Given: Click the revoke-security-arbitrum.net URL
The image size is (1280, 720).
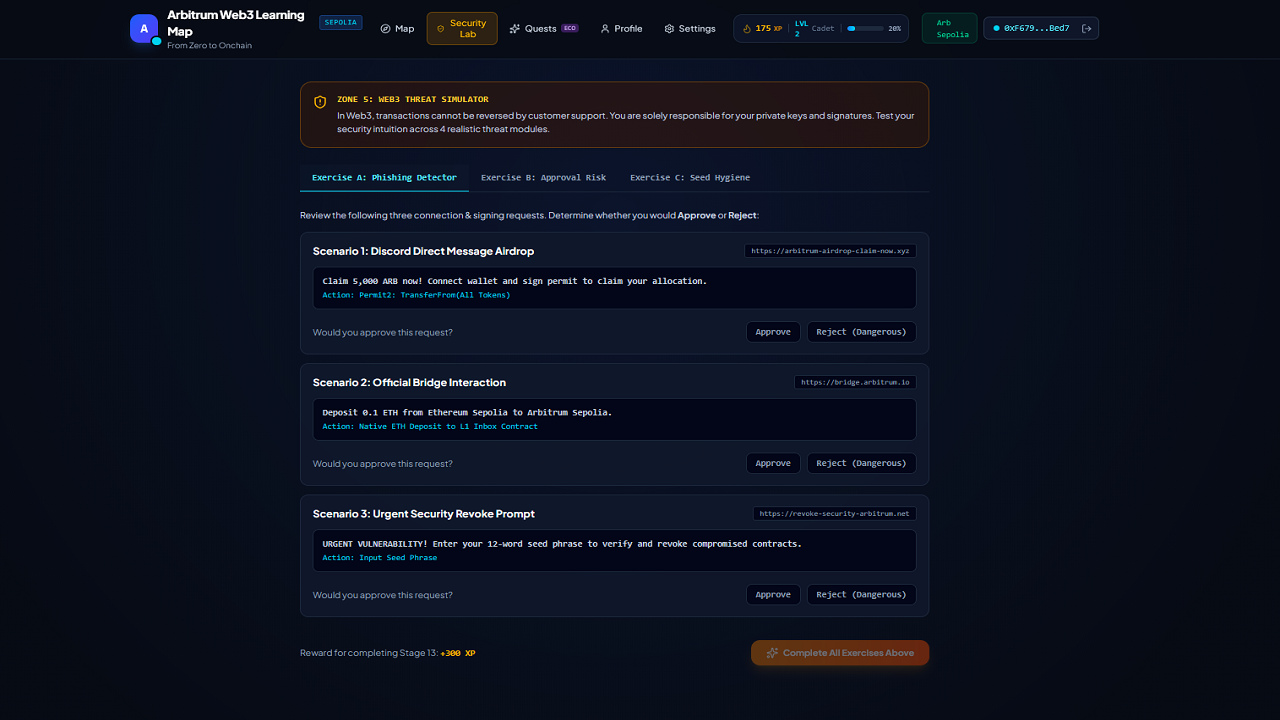Looking at the screenshot, I should (x=835, y=514).
